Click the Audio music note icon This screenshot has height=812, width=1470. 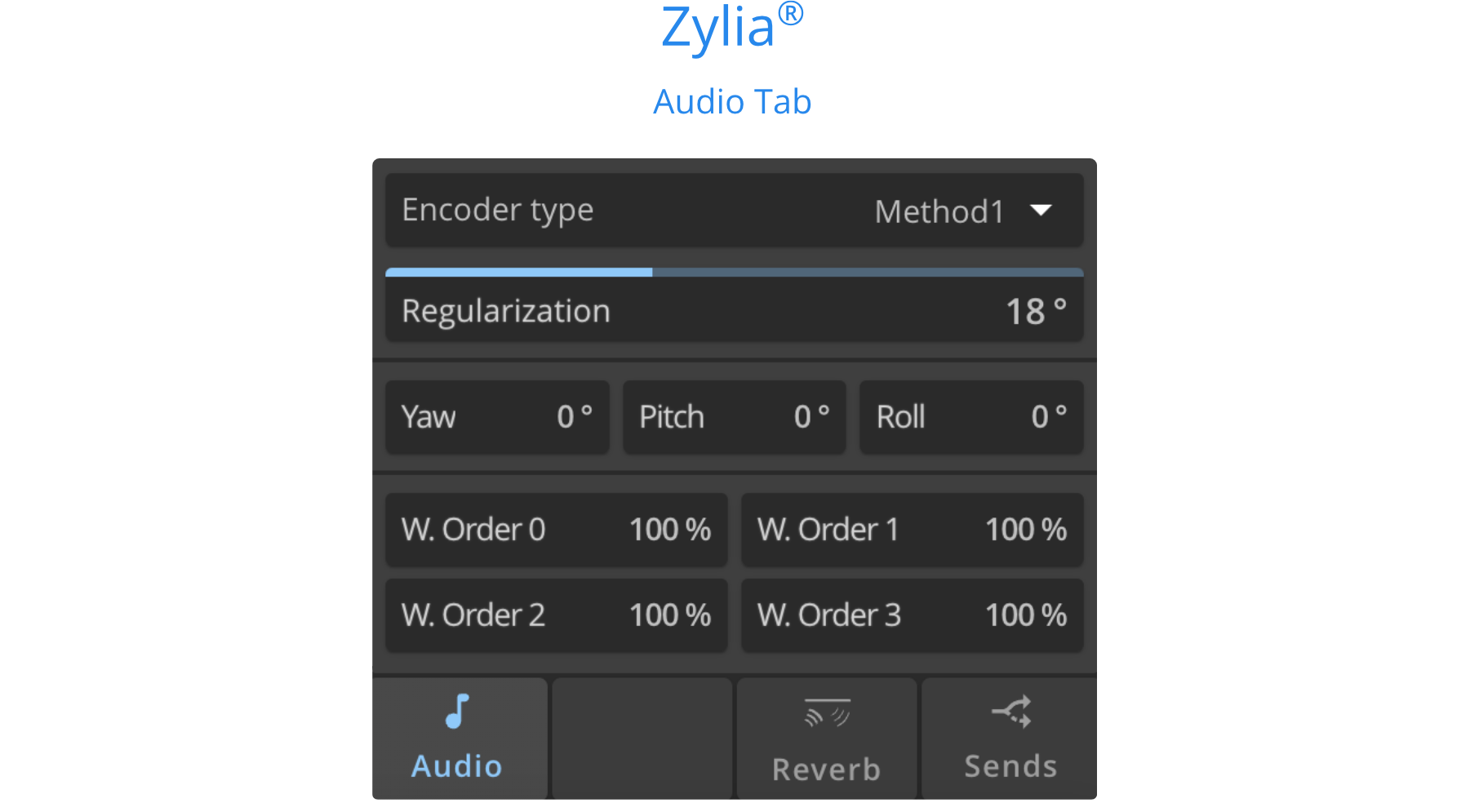coord(458,711)
